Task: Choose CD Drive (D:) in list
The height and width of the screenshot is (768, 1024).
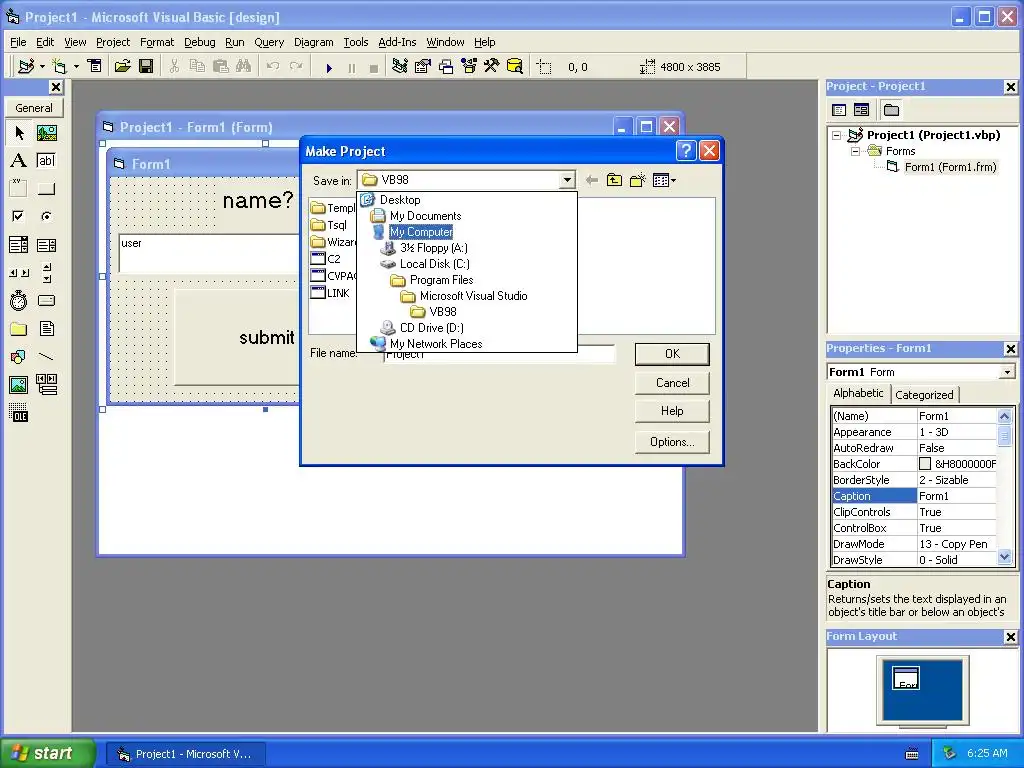Action: pos(432,328)
